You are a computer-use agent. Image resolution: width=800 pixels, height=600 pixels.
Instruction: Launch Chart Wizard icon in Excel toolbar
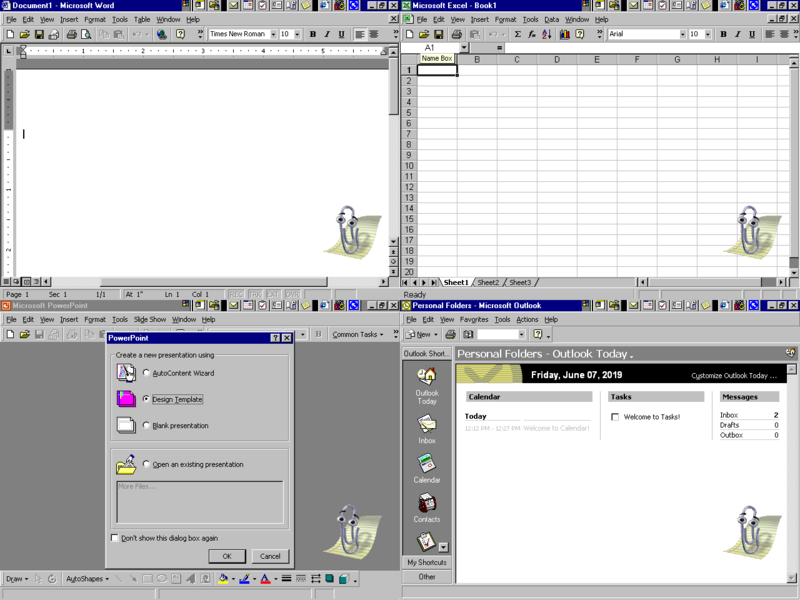pyautogui.click(x=564, y=34)
